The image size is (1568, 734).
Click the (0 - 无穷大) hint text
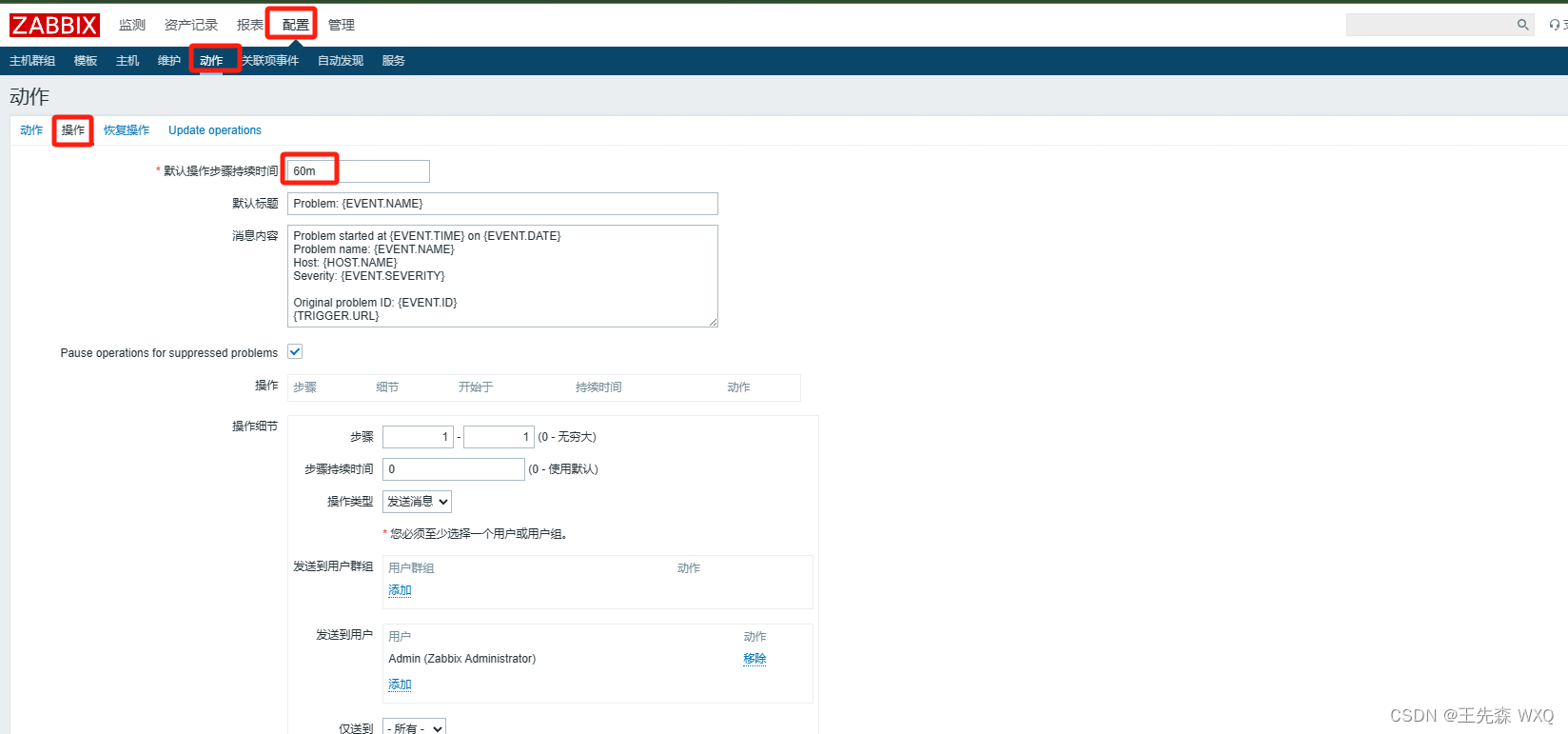coord(567,437)
